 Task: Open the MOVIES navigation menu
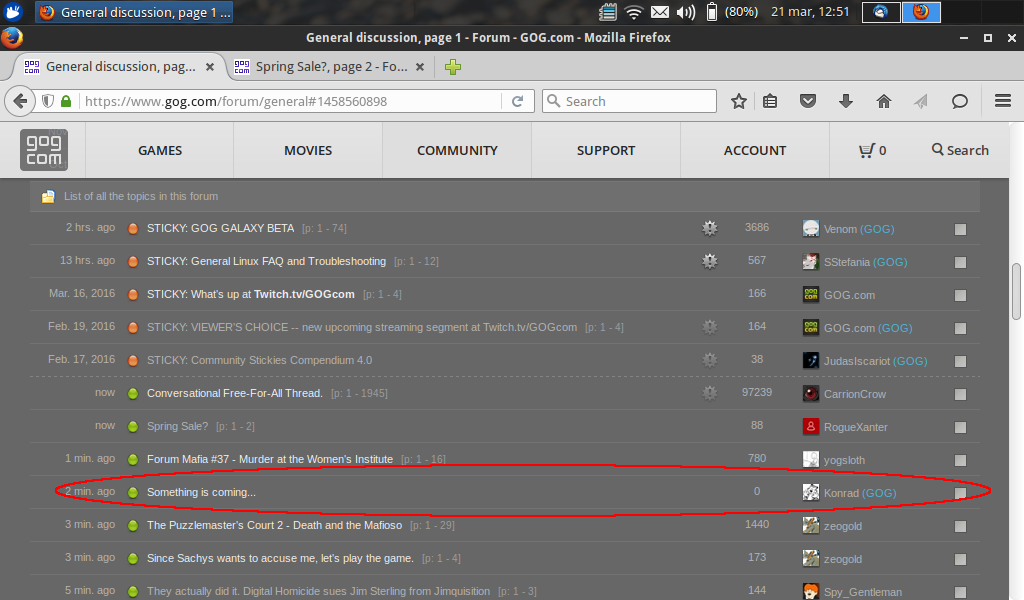click(x=308, y=150)
